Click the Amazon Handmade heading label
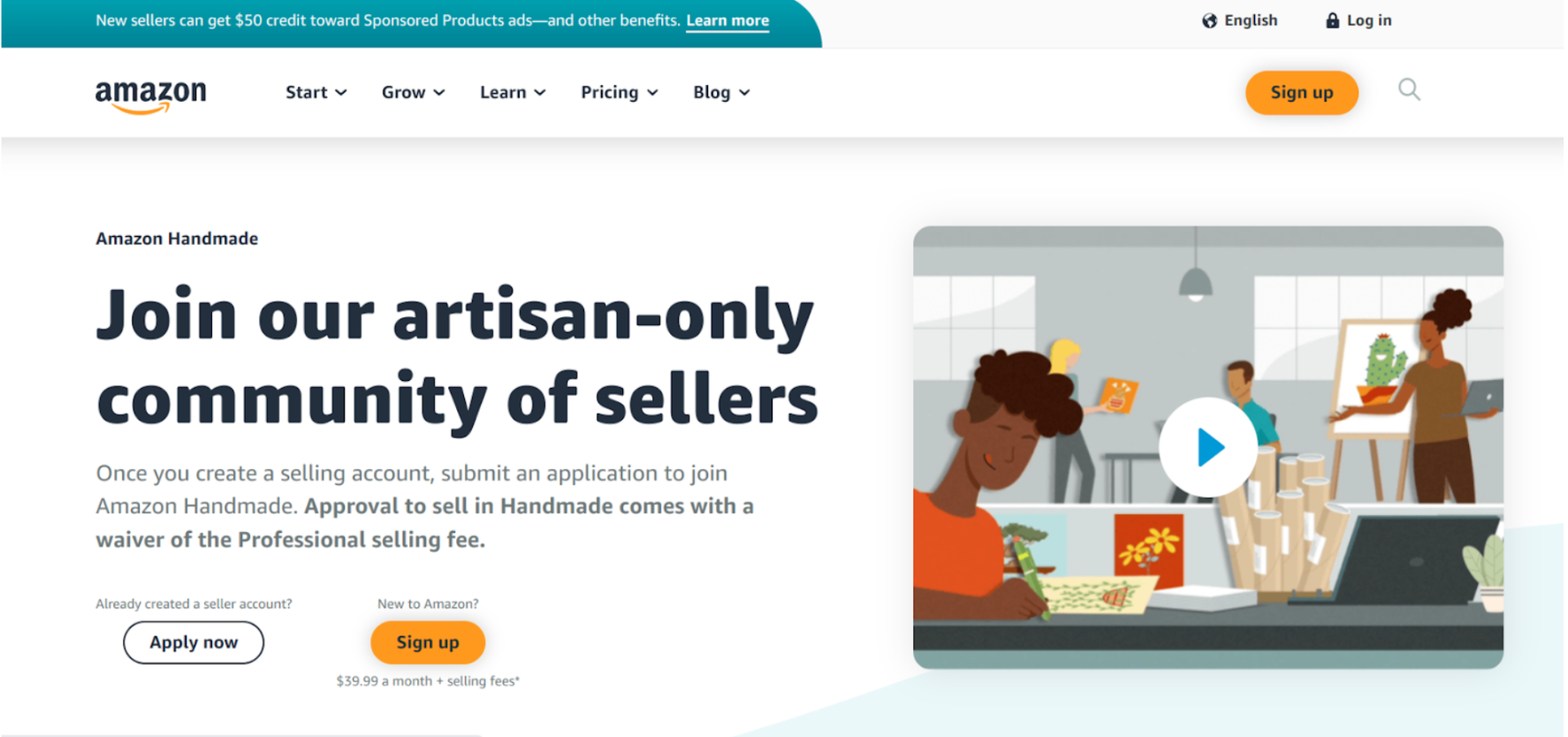The width and height of the screenshot is (1568, 737). coord(177,239)
